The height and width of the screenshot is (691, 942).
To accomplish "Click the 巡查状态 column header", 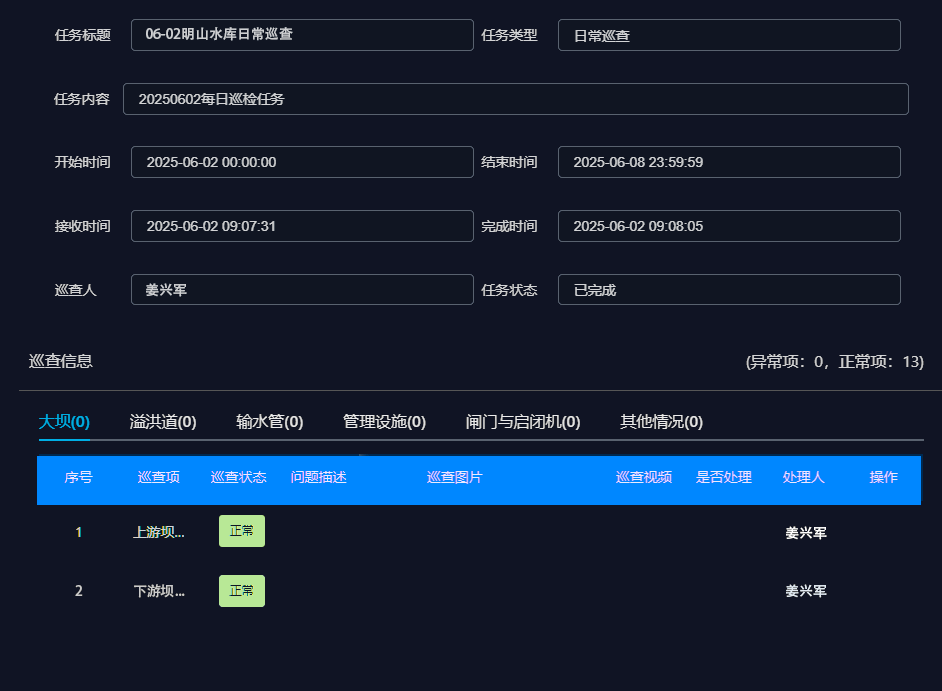I will 239,478.
